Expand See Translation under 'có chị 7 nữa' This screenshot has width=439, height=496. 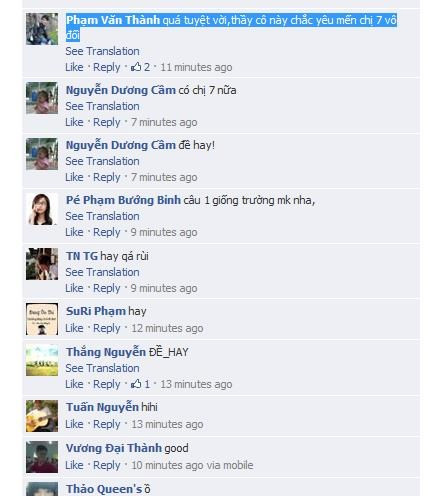tap(102, 106)
